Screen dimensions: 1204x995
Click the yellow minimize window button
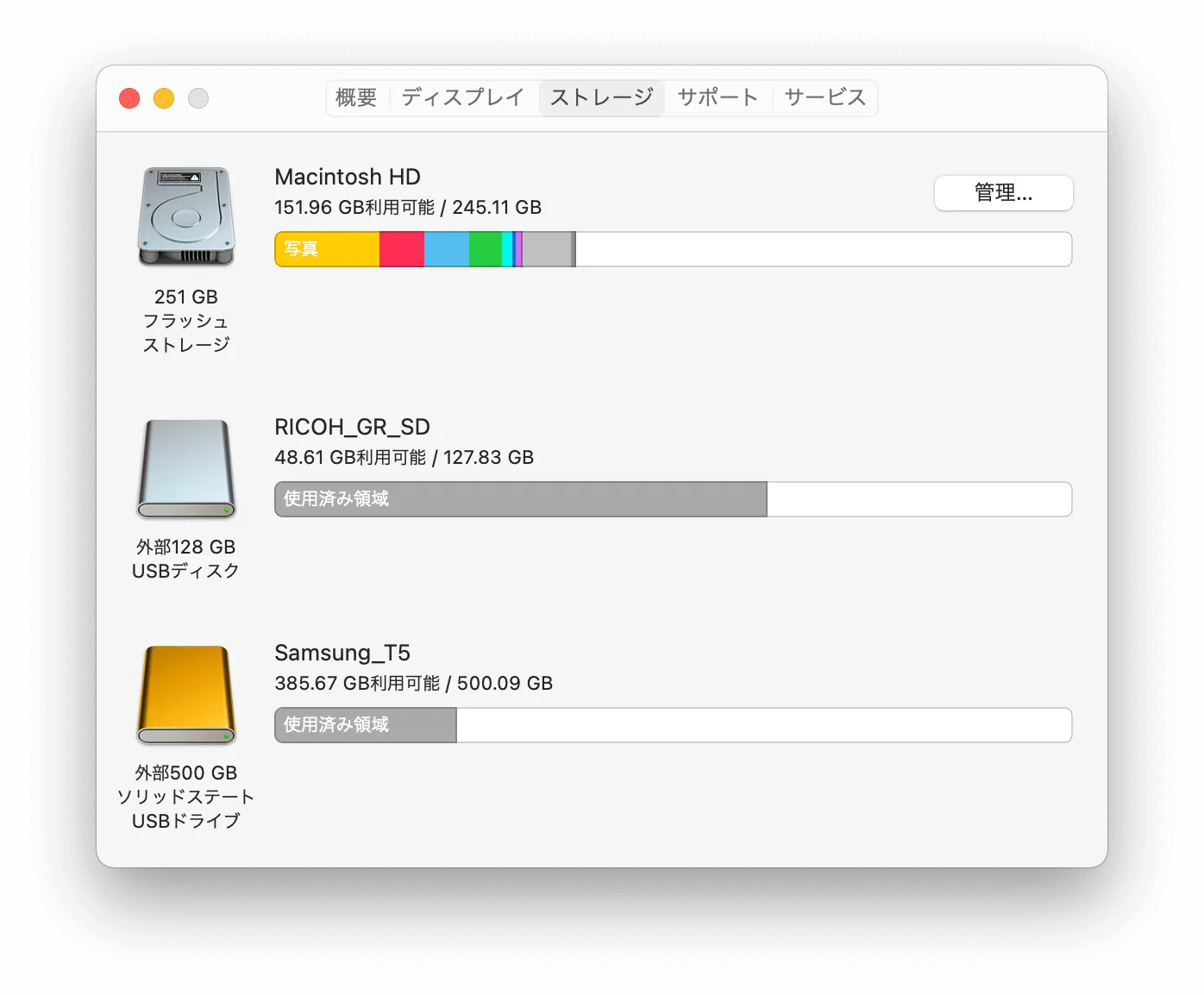point(164,98)
